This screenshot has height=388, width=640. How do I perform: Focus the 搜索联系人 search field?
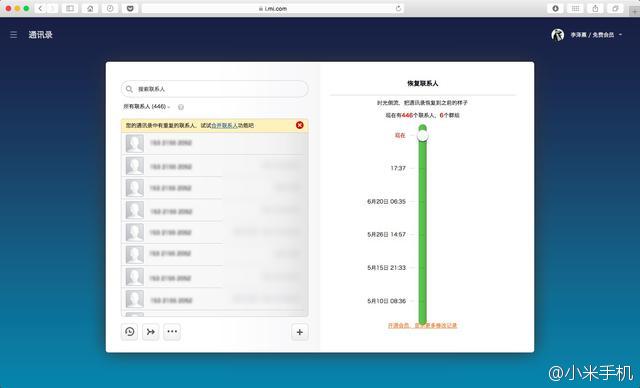click(x=215, y=89)
